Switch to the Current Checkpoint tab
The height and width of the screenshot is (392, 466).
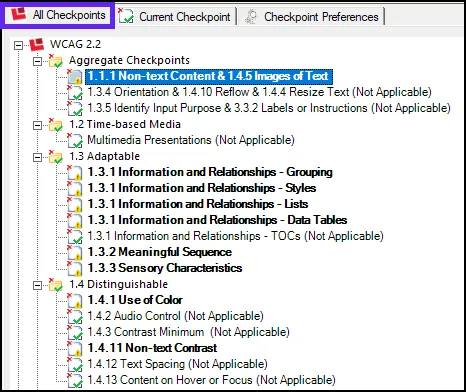pyautogui.click(x=176, y=17)
